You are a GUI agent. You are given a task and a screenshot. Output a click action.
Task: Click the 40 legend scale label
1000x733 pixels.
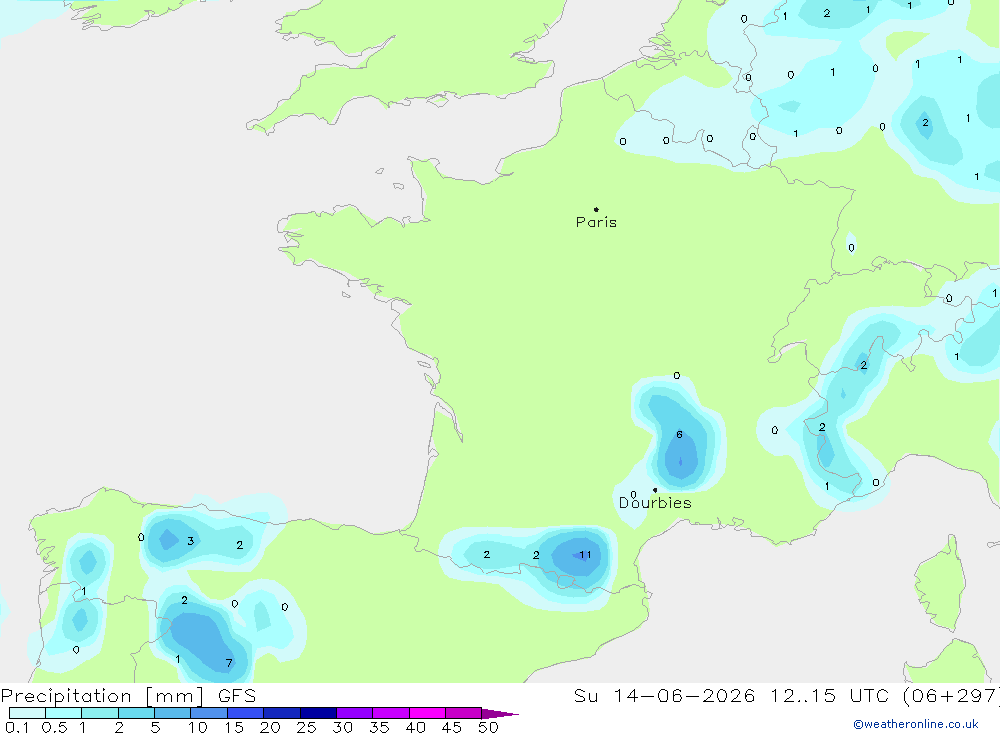click(415, 727)
